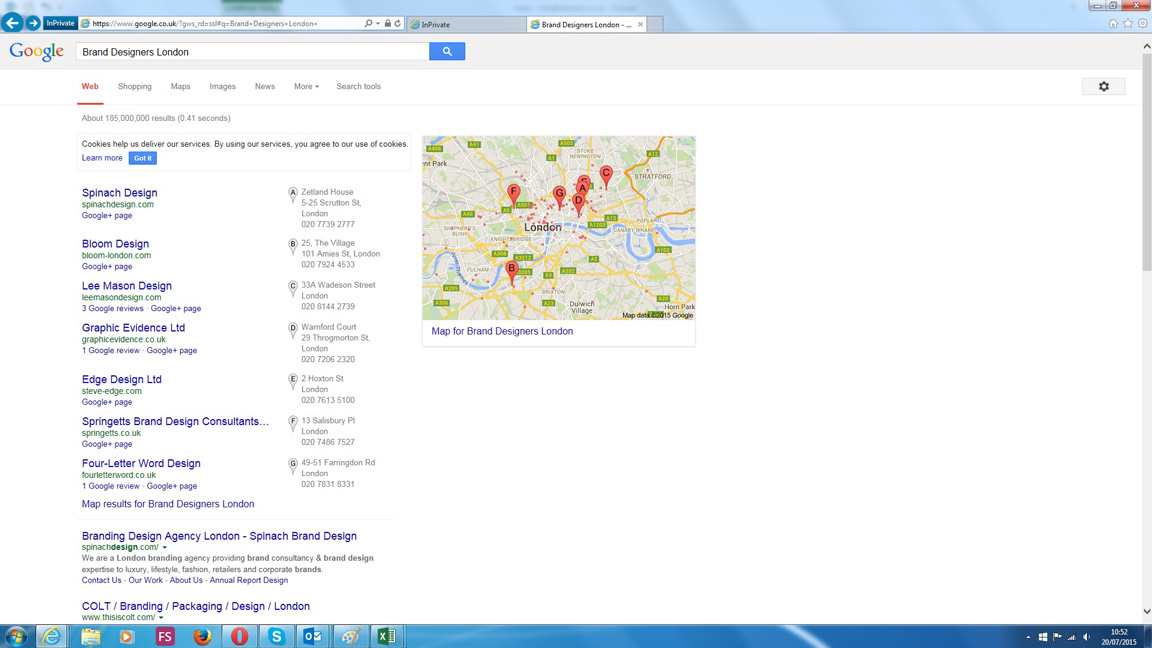The width and height of the screenshot is (1152, 648).
Task: Open Internet Explorer Home via the home icon
Action: [x=1113, y=22]
